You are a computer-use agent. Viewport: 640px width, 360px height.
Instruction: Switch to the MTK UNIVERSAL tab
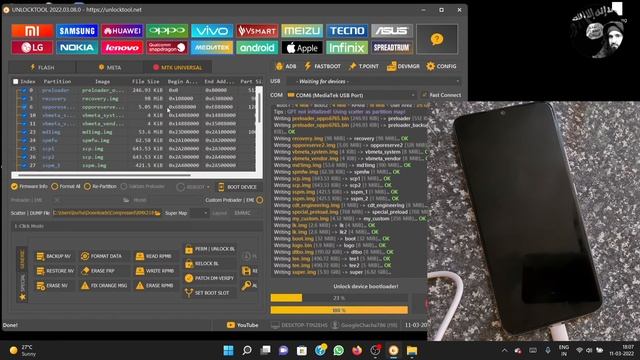tap(178, 67)
